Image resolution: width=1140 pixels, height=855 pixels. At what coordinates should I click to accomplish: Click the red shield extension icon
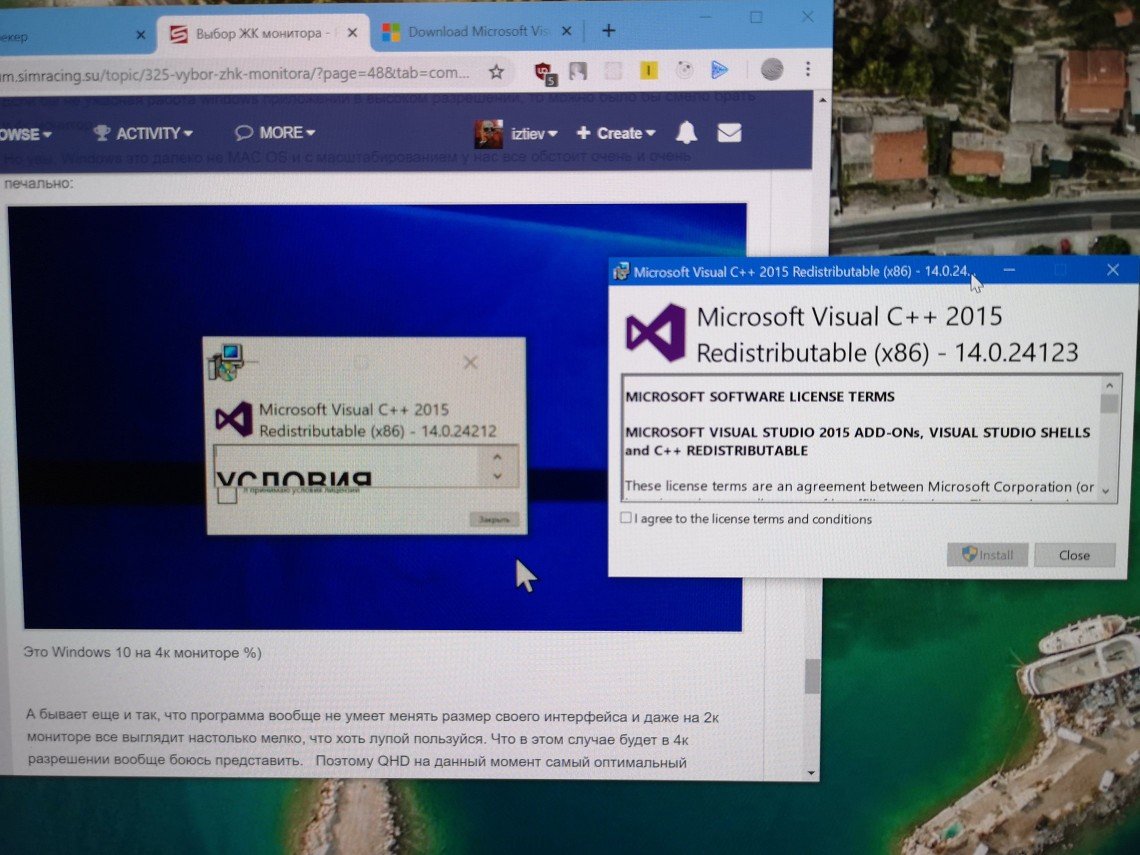pos(543,71)
